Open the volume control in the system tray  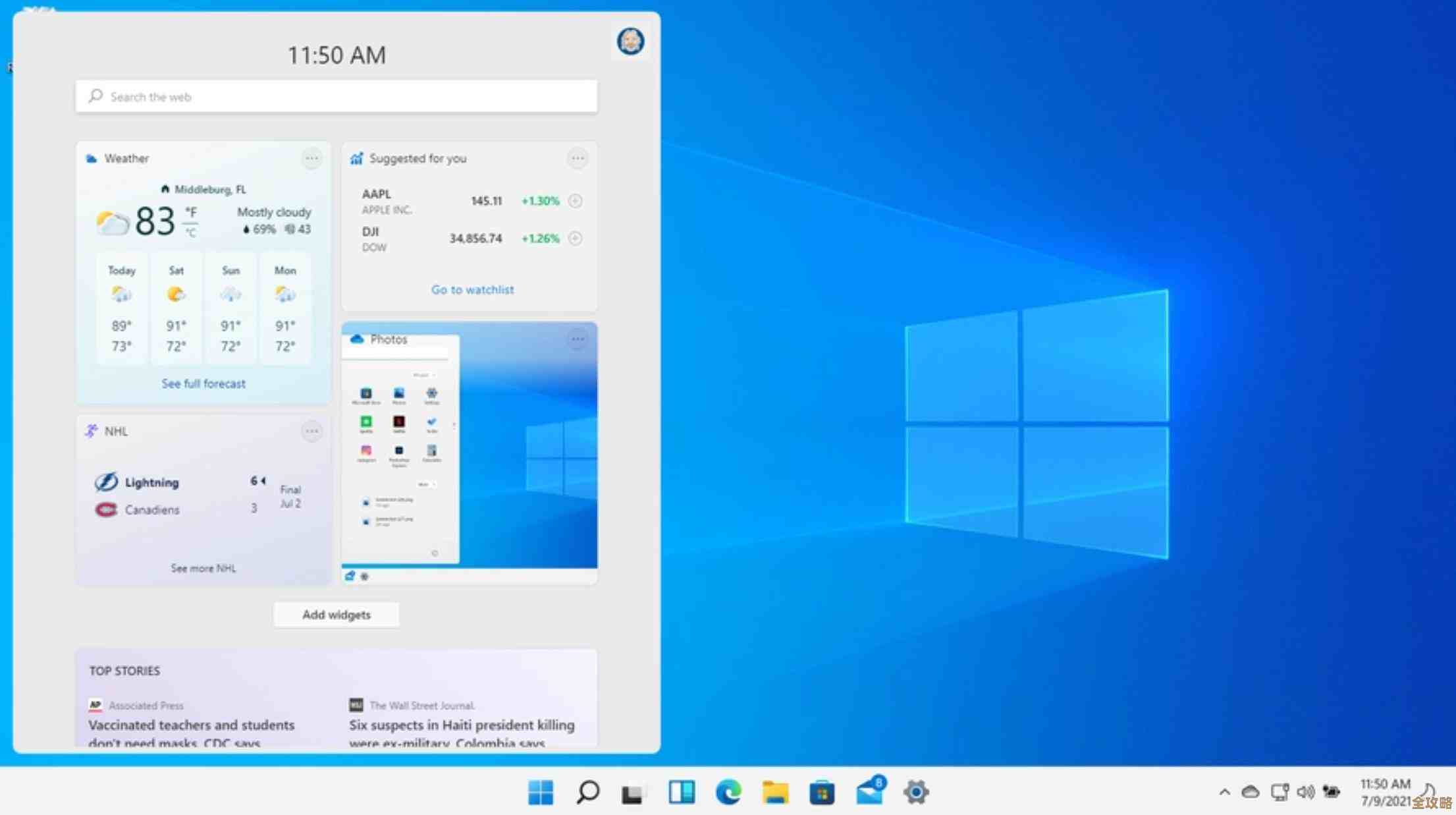tap(1305, 791)
